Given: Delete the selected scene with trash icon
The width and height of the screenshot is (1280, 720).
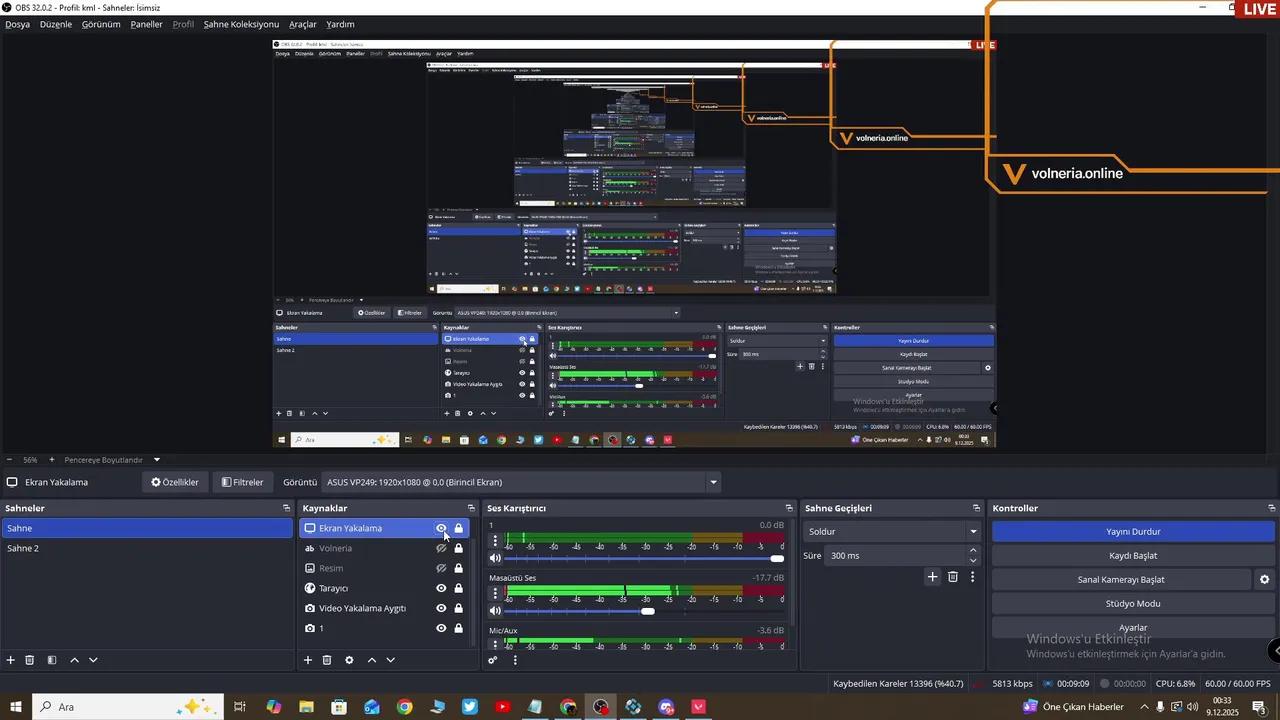Looking at the screenshot, I should 30,660.
